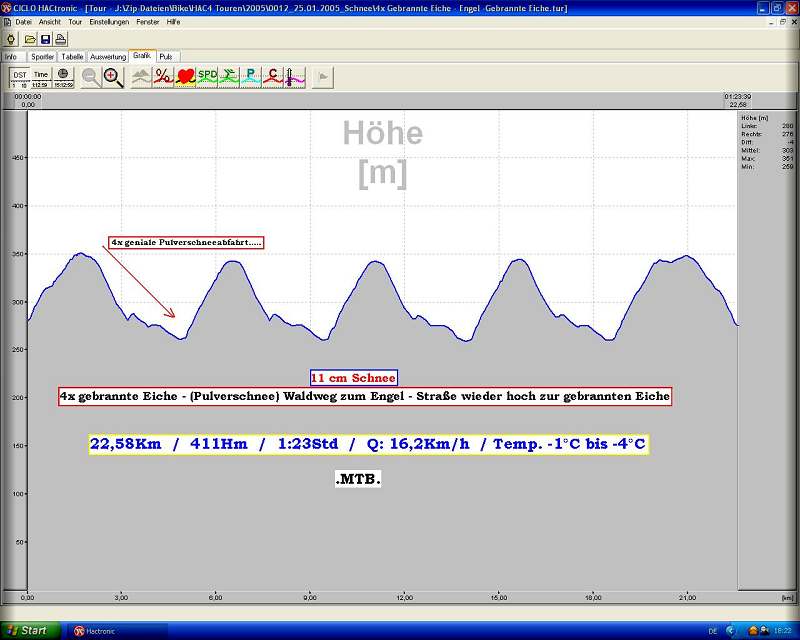
Task: Toggle the altitude mountain curve button
Action: click(141, 77)
